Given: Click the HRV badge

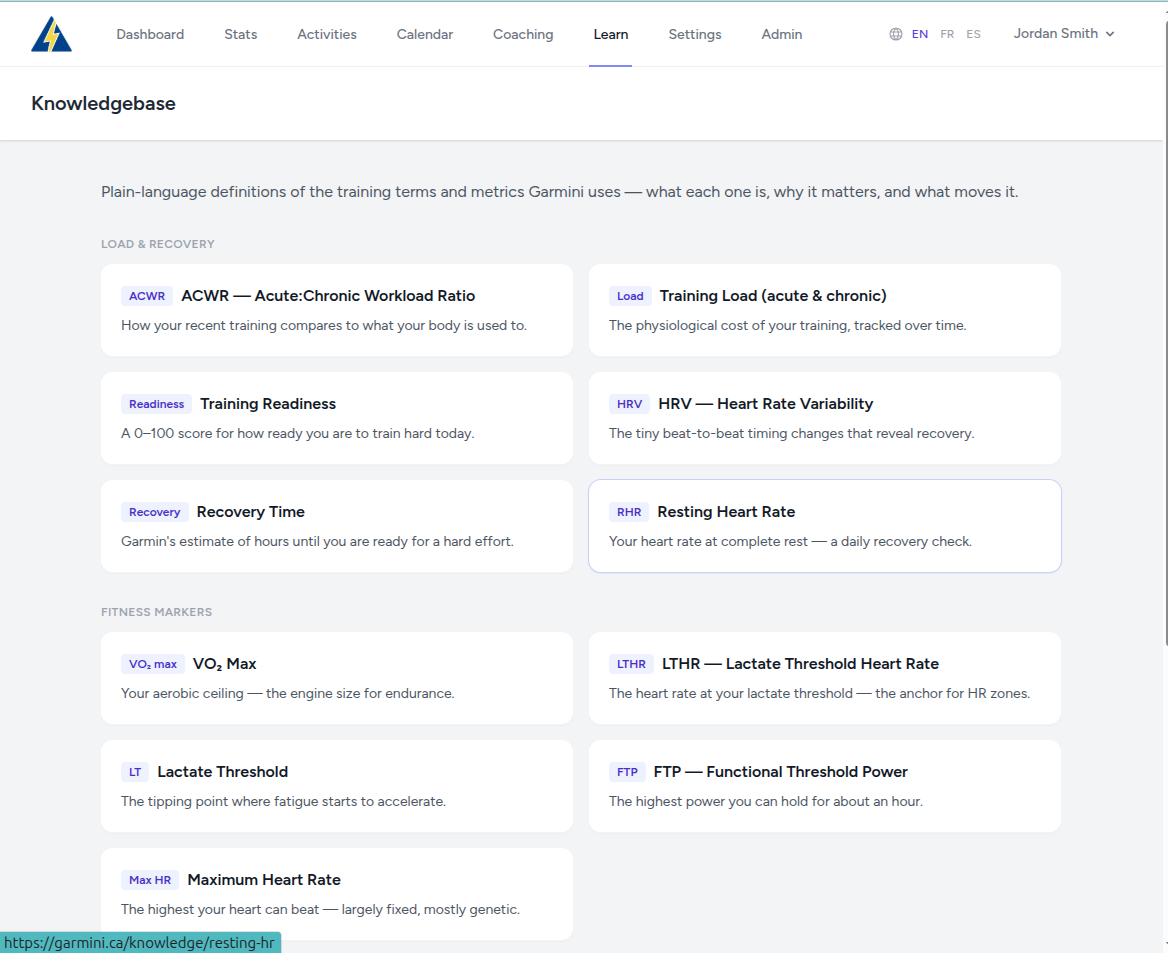Looking at the screenshot, I should click(x=629, y=404).
